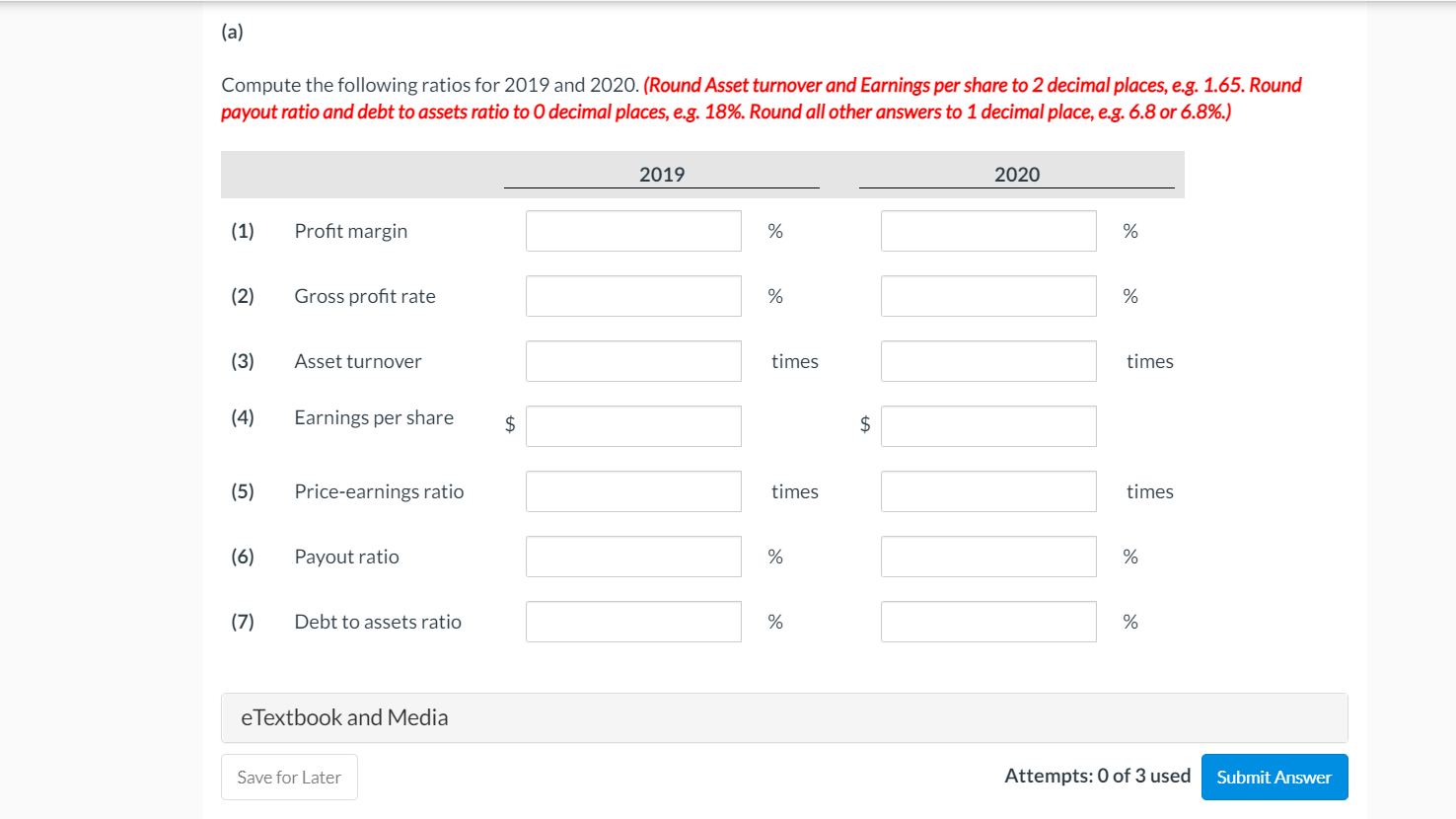Click the 2019 Profit margin input field
This screenshot has width=1456, height=819.
click(632, 230)
